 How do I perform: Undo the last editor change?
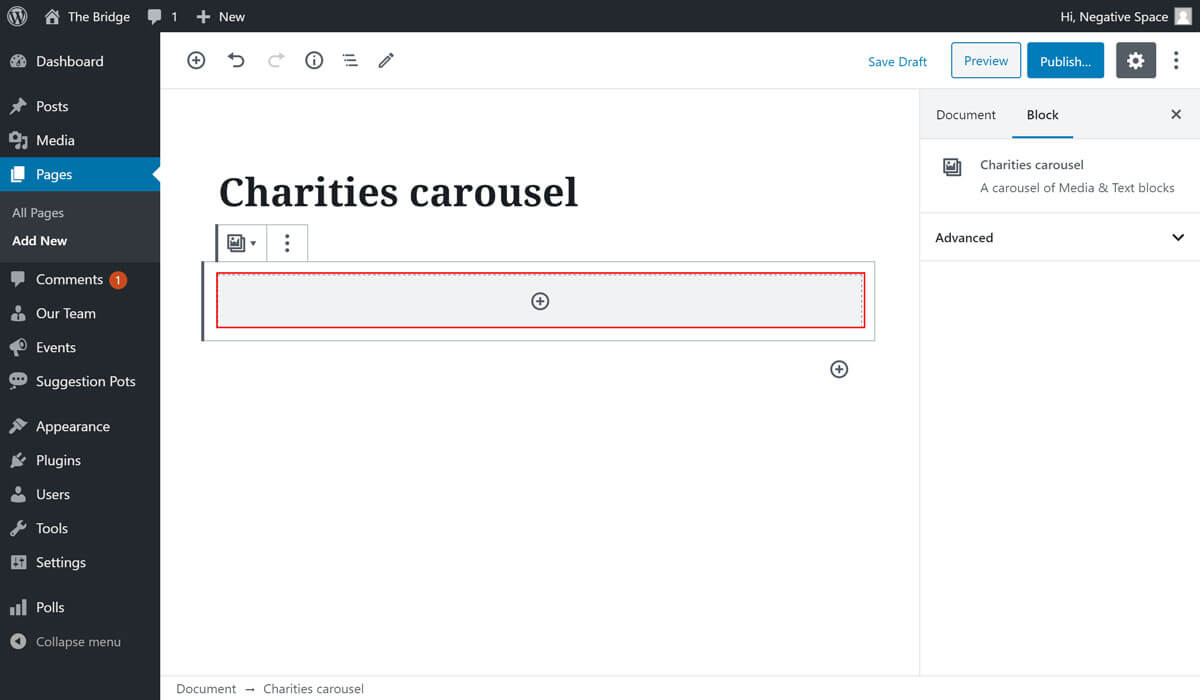coord(236,61)
